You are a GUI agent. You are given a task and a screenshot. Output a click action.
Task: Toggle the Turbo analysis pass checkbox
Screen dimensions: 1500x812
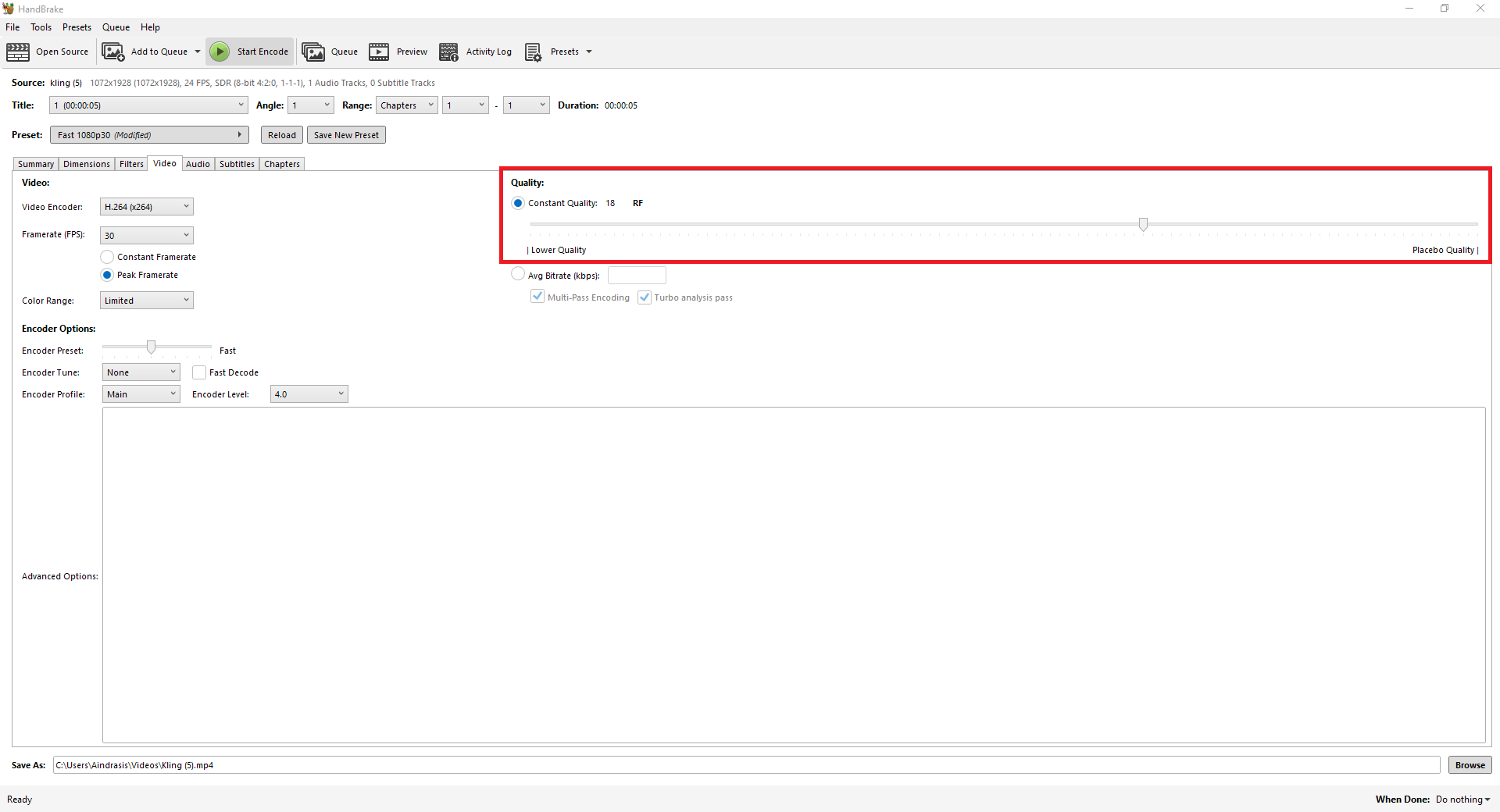(x=645, y=297)
